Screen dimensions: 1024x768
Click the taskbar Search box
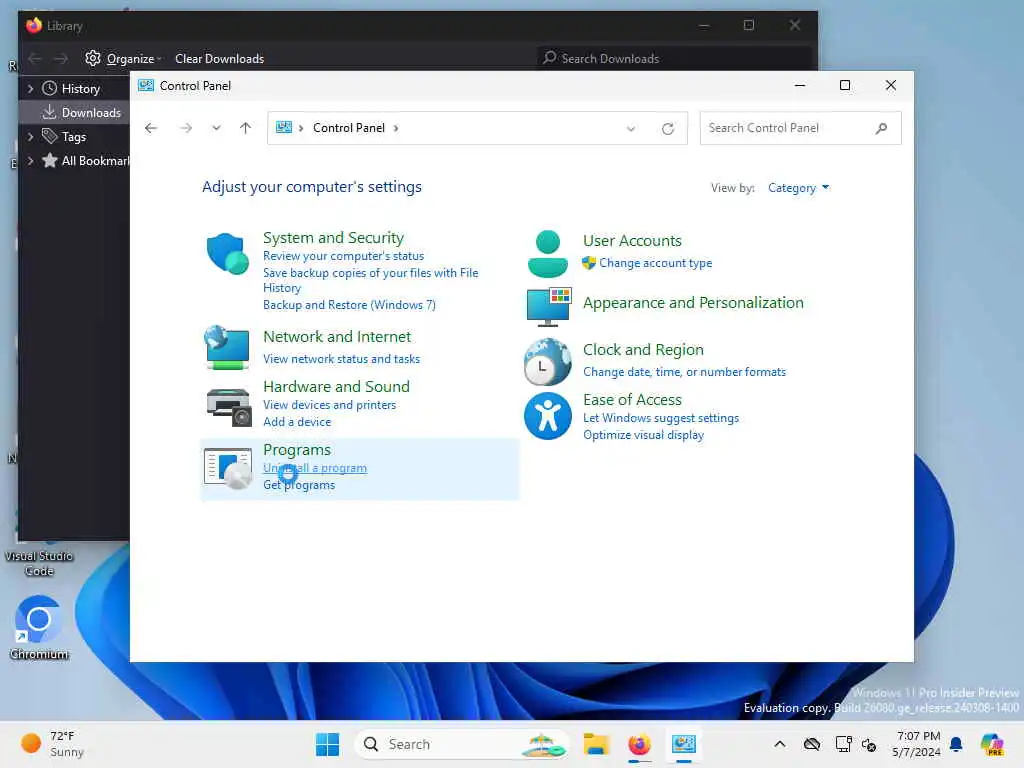[461, 744]
